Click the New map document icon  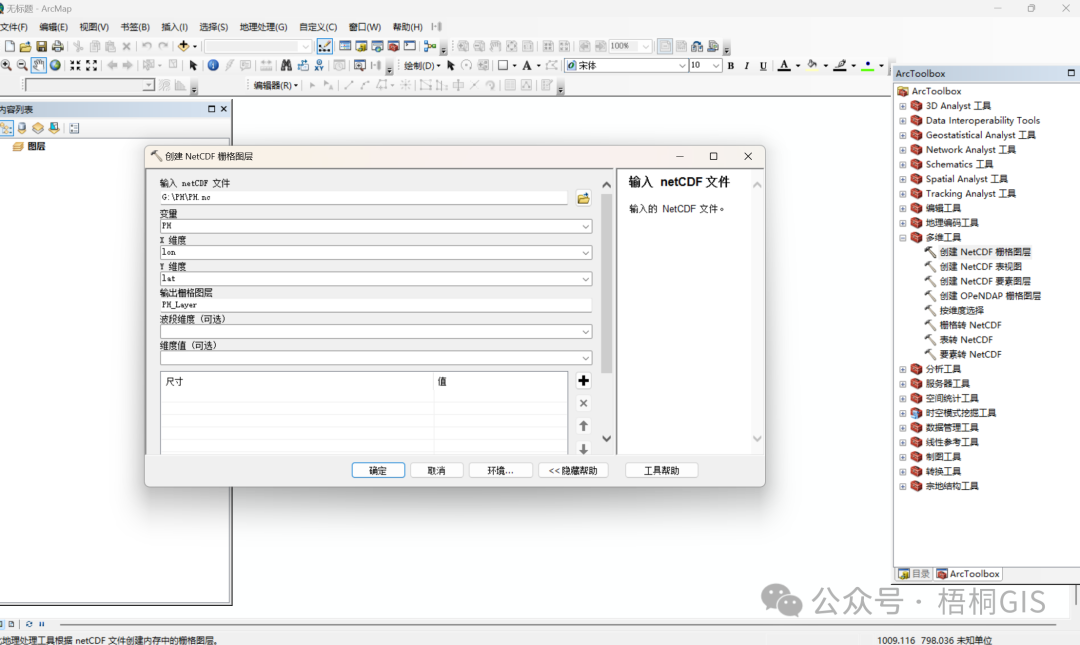pyautogui.click(x=10, y=46)
